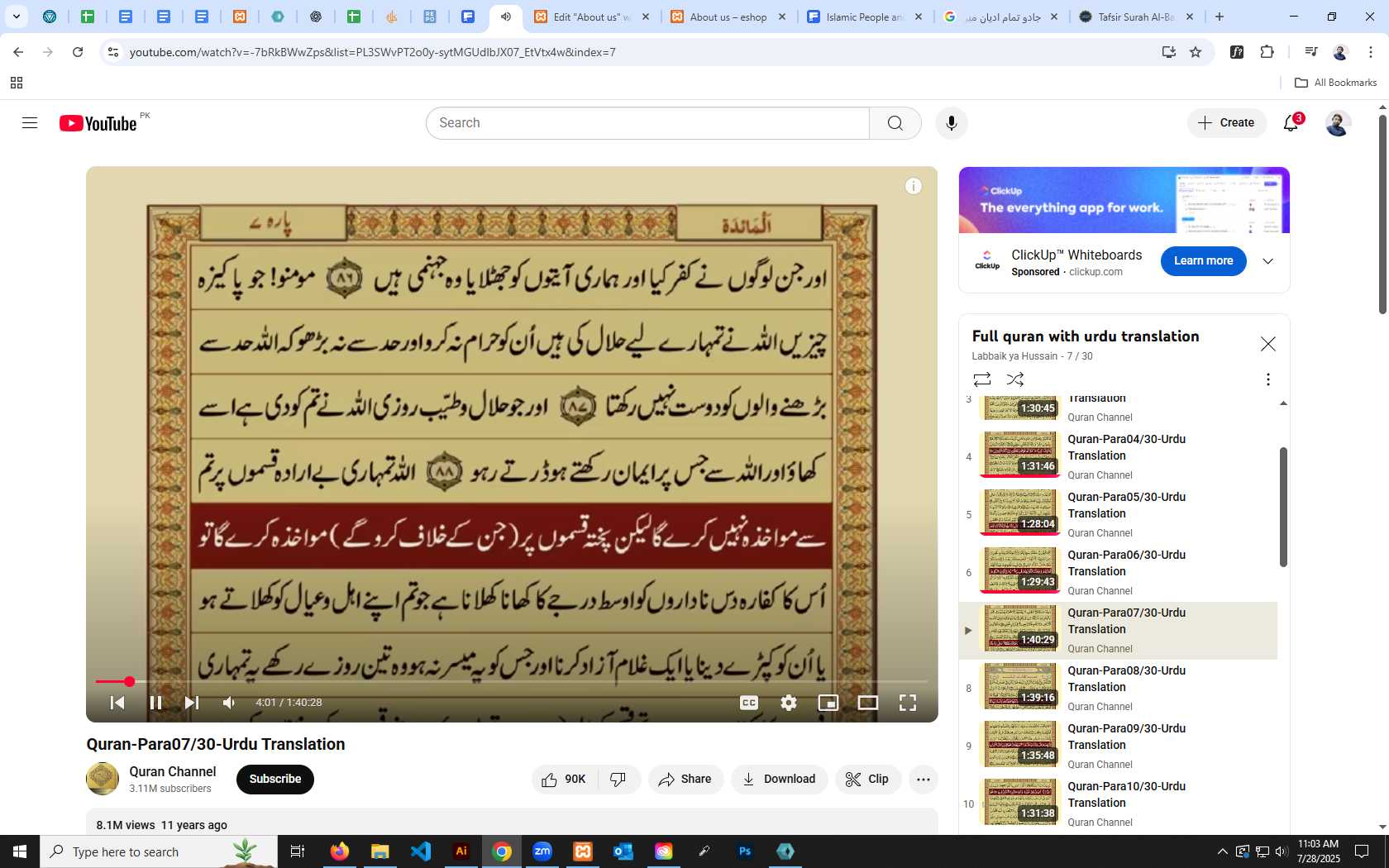Open the player settings gear
Screen dimensions: 1389x868
(789, 703)
